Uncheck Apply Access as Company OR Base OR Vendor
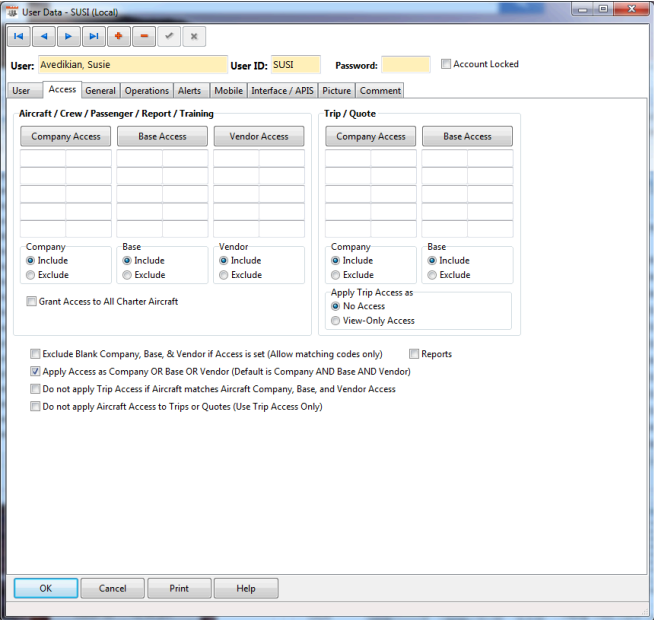 (35, 371)
